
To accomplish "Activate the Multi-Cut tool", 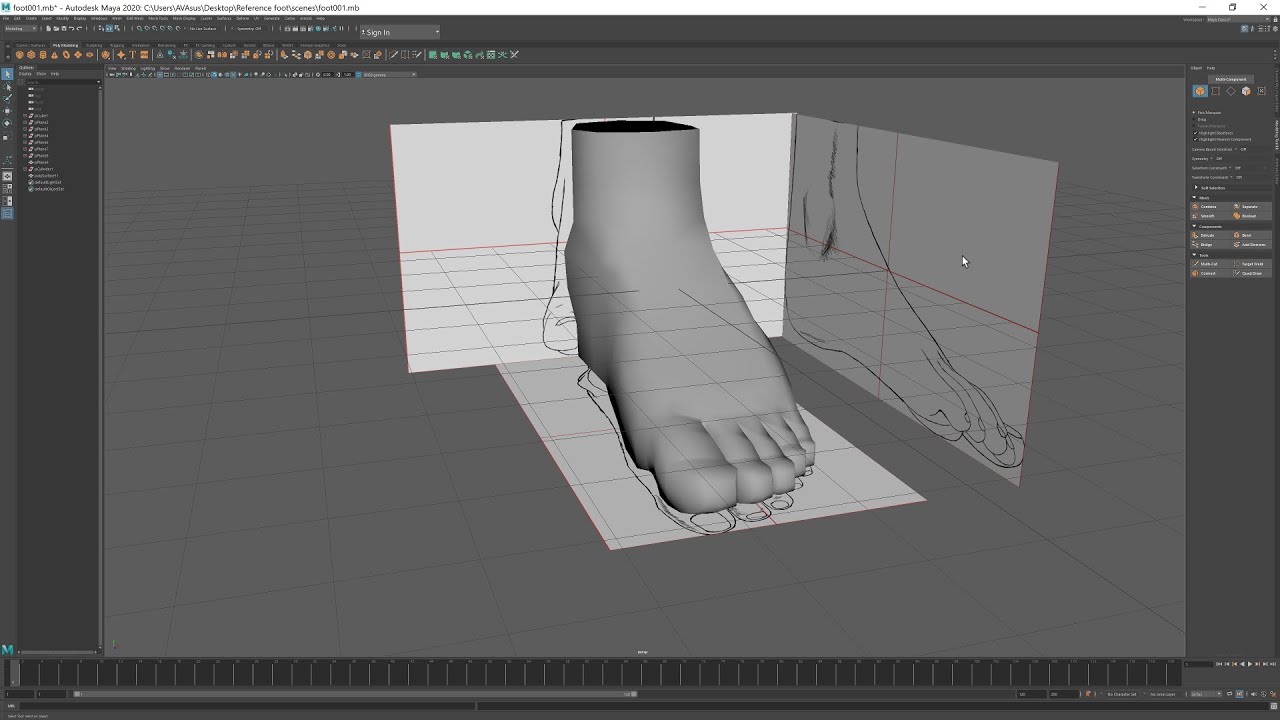I will tap(1212, 264).
